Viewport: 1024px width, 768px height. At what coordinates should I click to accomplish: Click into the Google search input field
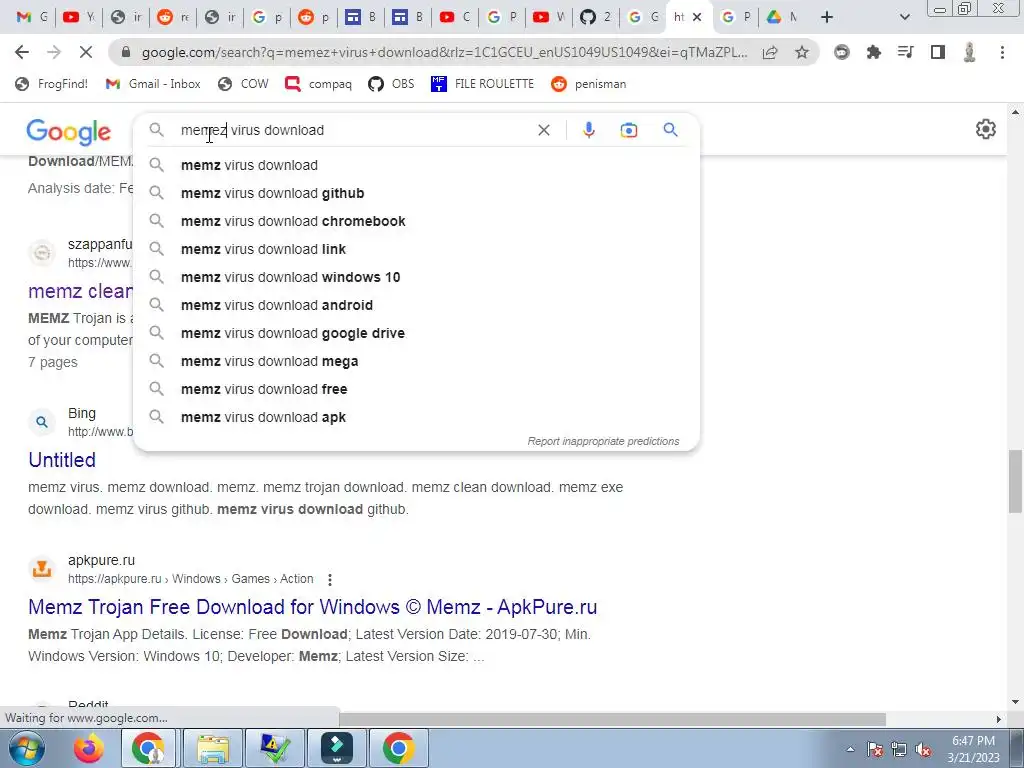(353, 130)
